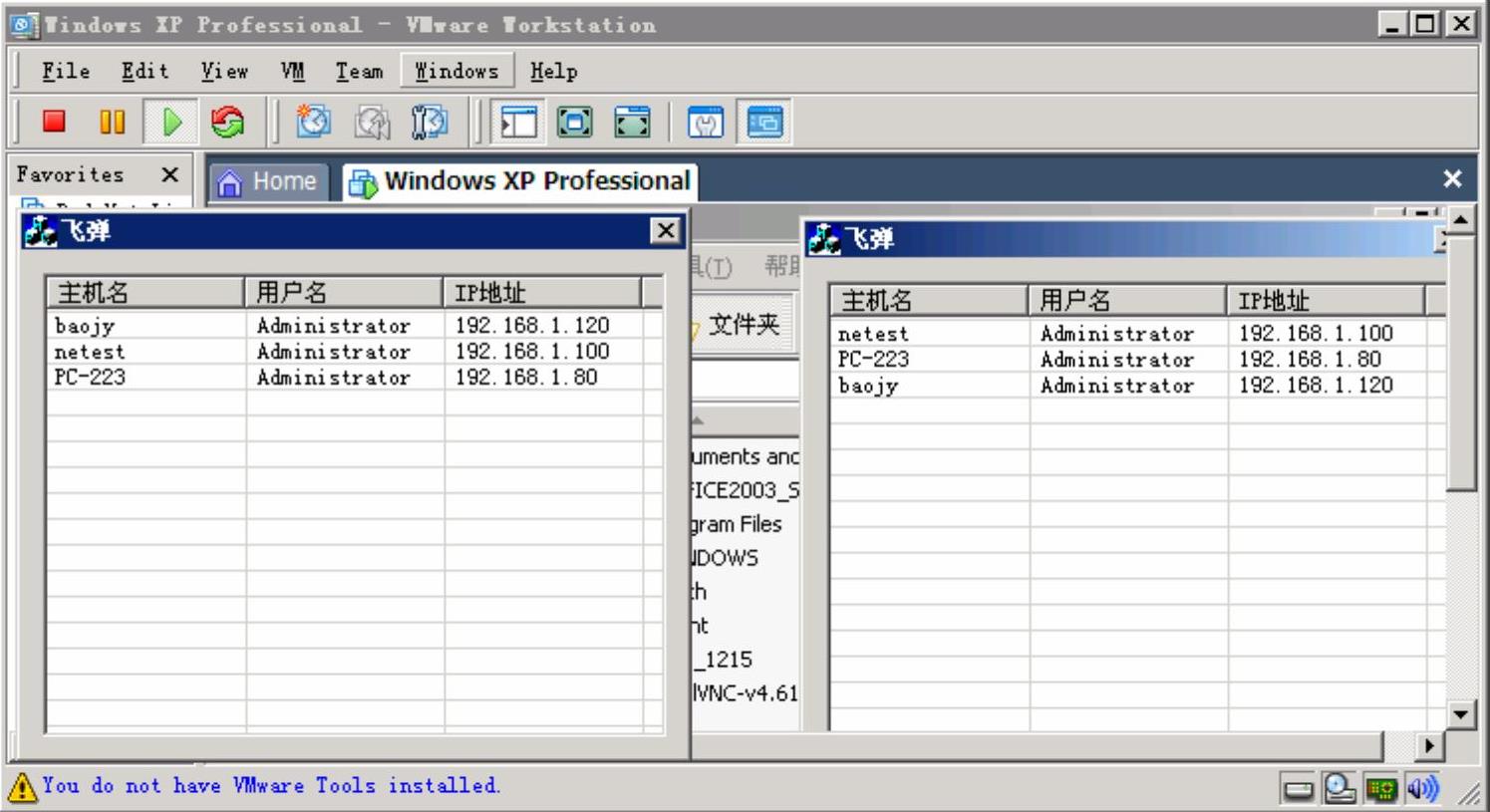This screenshot has width=1490, height=812.
Task: Switch to Quick Switch mode icon
Action: [x=575, y=122]
